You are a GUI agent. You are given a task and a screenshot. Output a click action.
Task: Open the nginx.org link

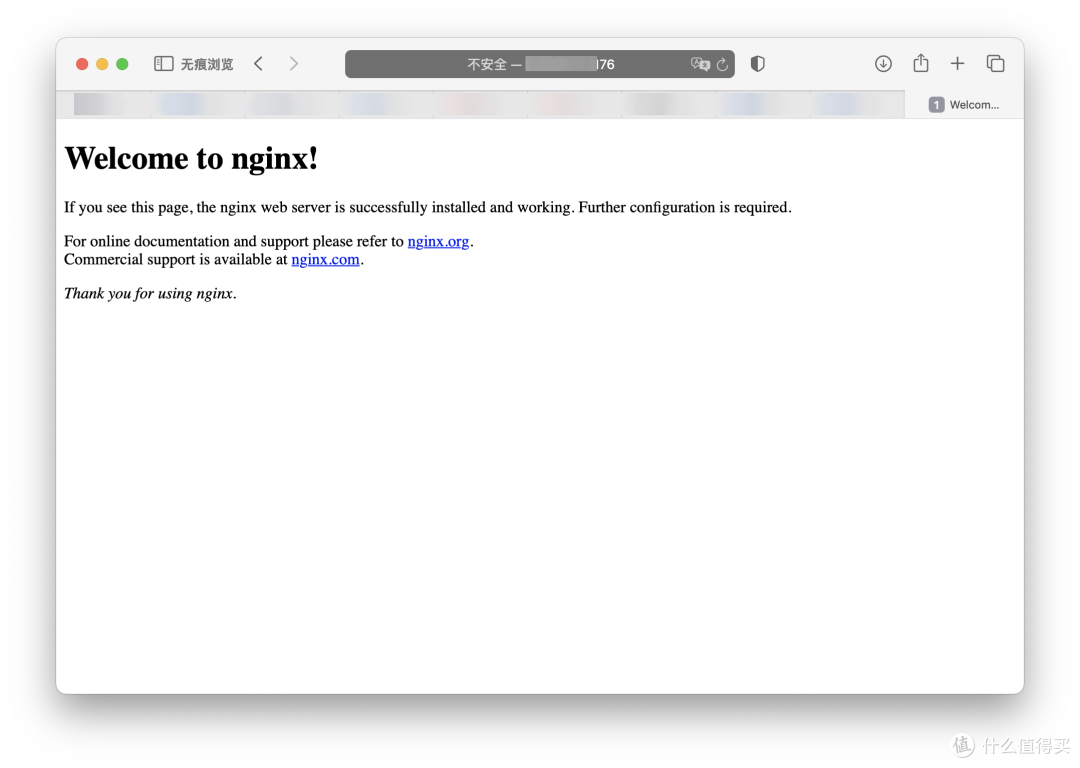click(x=438, y=241)
